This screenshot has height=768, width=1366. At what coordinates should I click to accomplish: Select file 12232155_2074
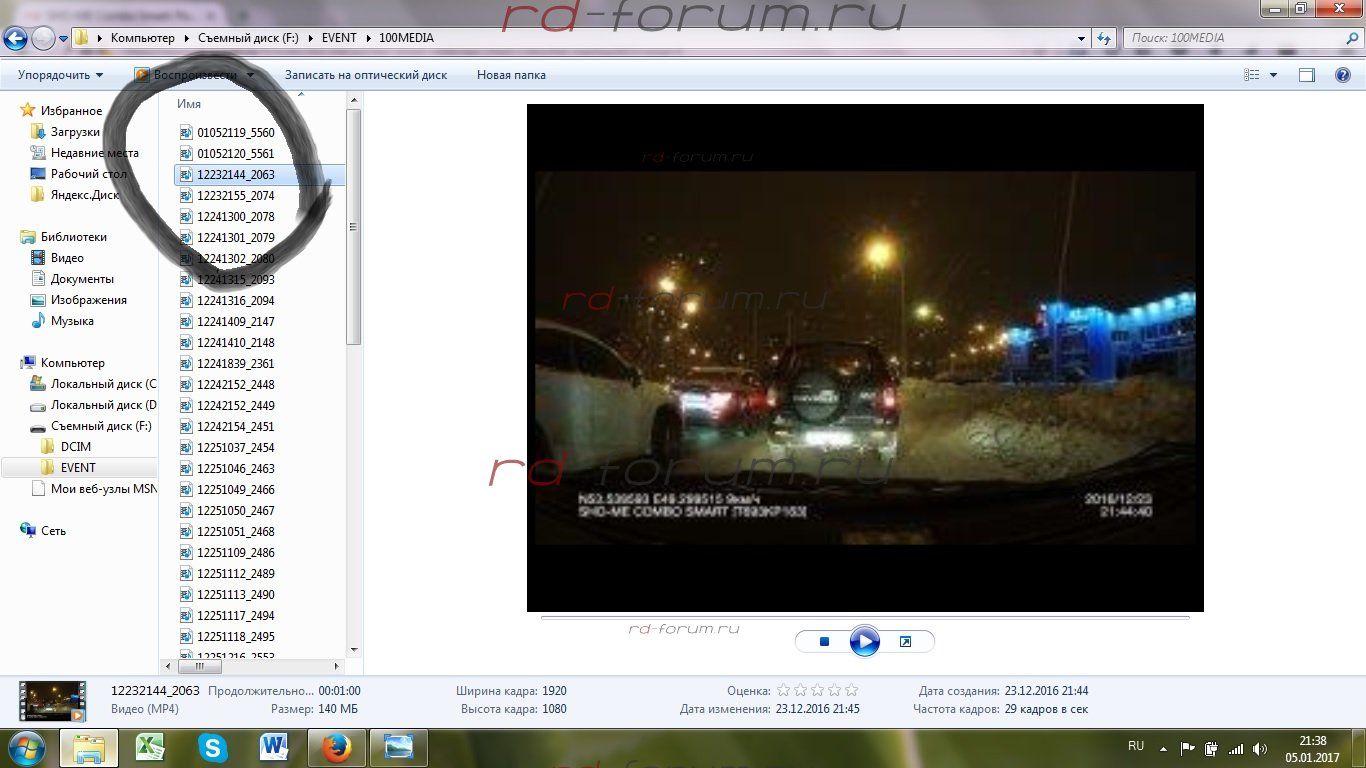[235, 195]
